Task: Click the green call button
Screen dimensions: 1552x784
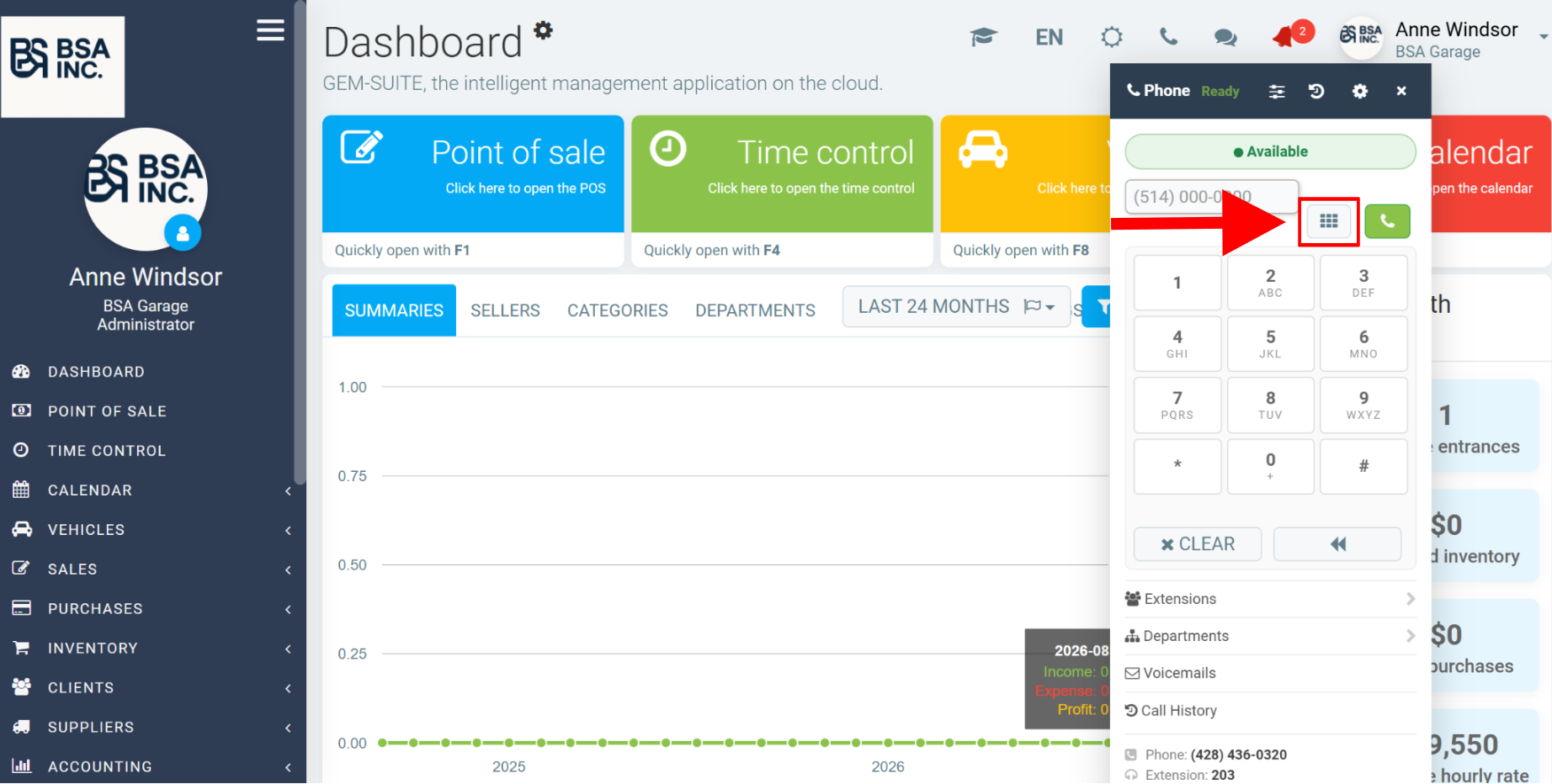Action: [1387, 221]
